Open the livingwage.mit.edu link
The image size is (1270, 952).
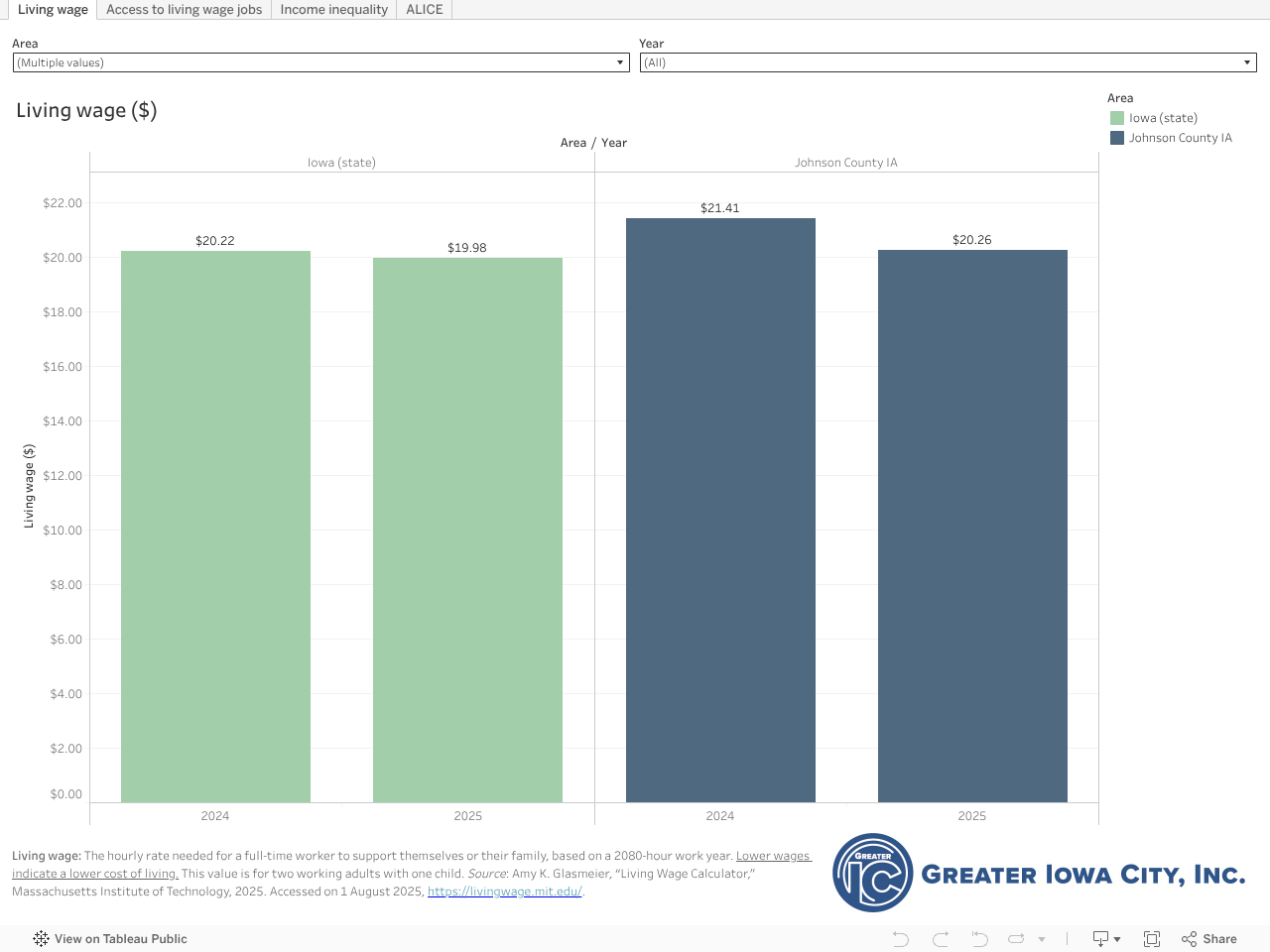pos(504,892)
